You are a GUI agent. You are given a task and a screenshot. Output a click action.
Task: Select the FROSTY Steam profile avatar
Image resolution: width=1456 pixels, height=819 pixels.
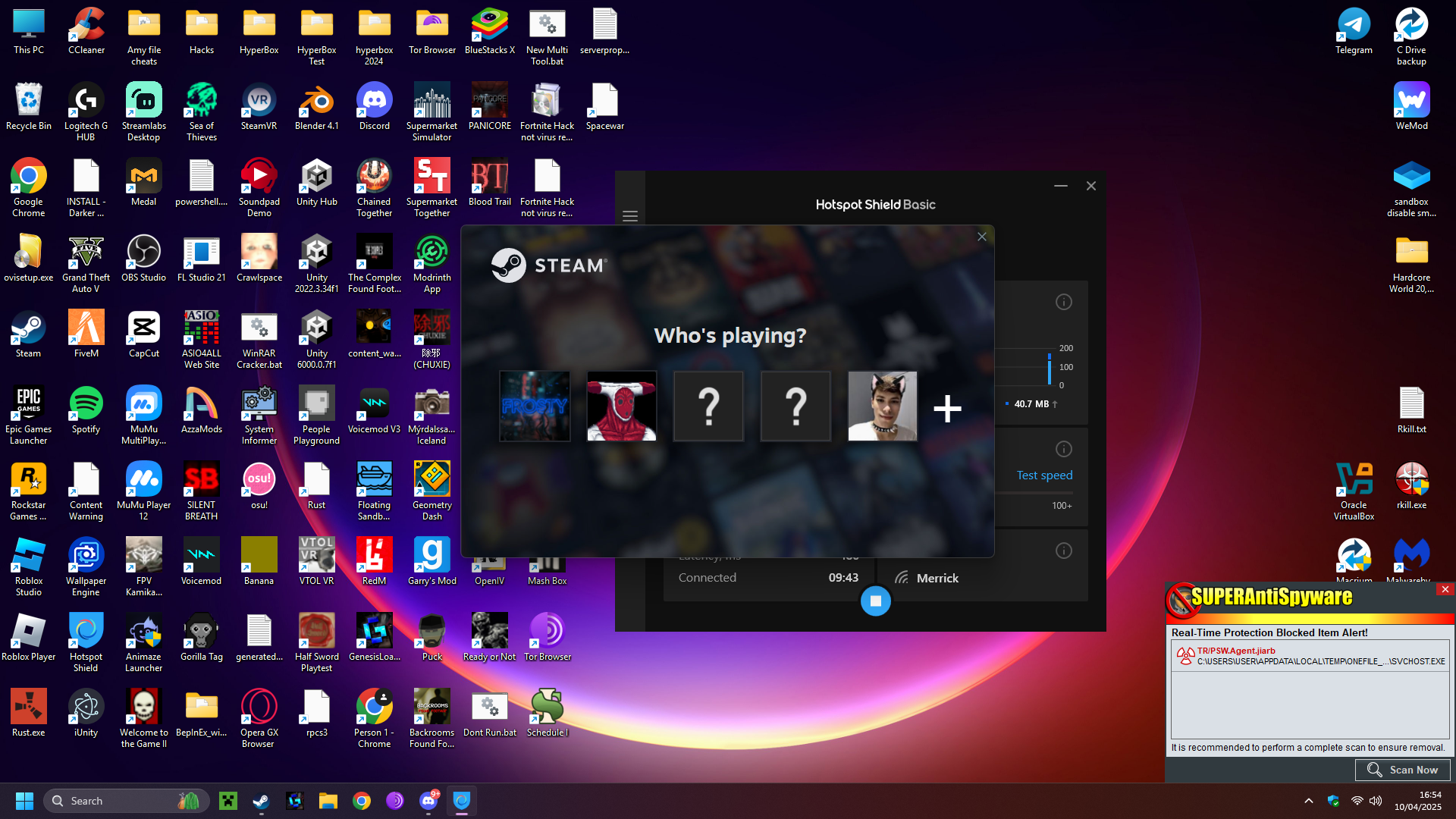coord(535,406)
